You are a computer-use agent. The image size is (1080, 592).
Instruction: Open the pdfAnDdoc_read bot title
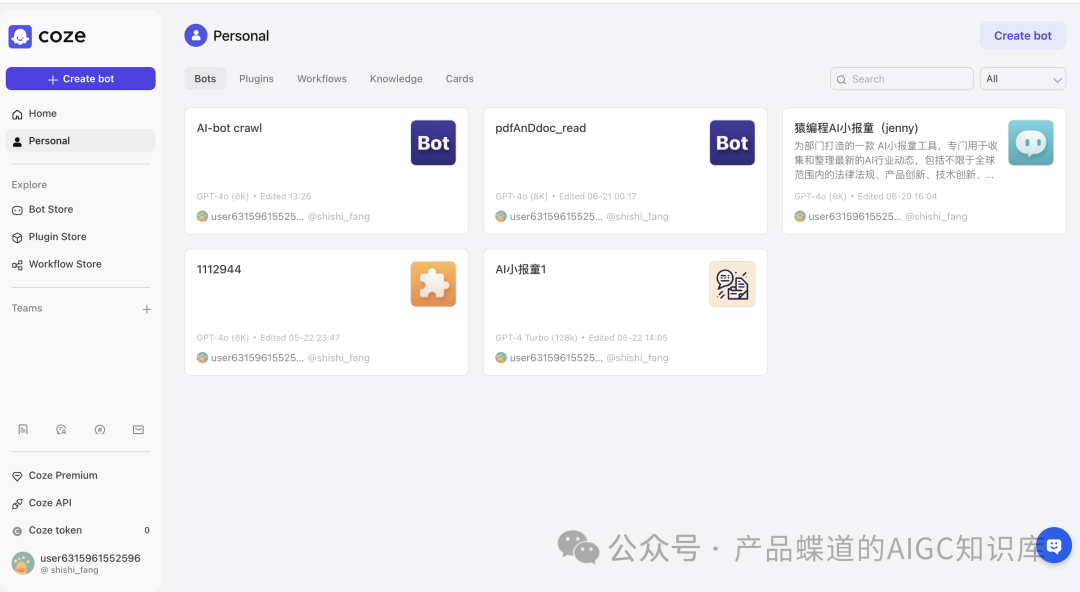coord(541,128)
